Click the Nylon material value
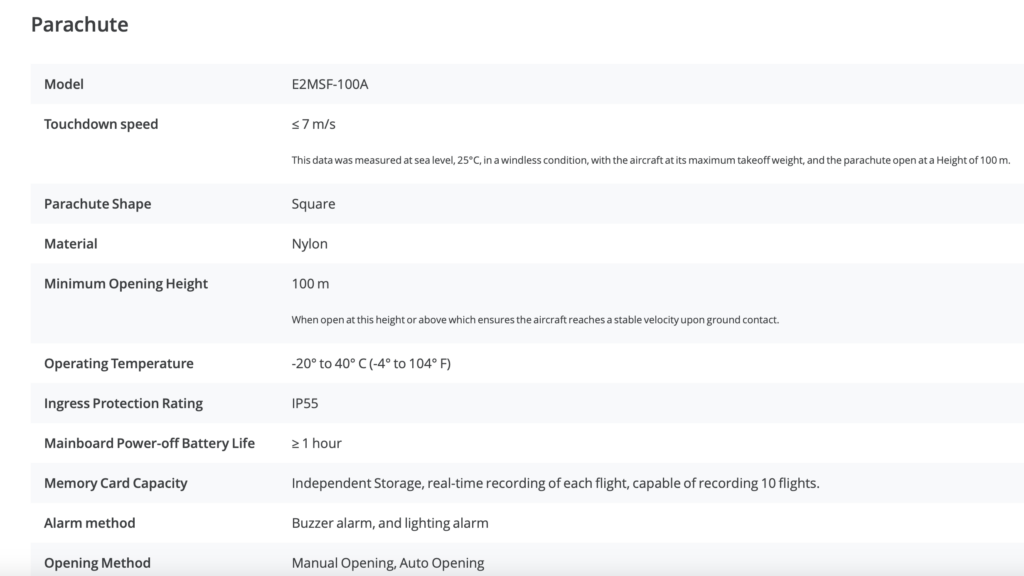The image size is (1024, 576). point(309,244)
